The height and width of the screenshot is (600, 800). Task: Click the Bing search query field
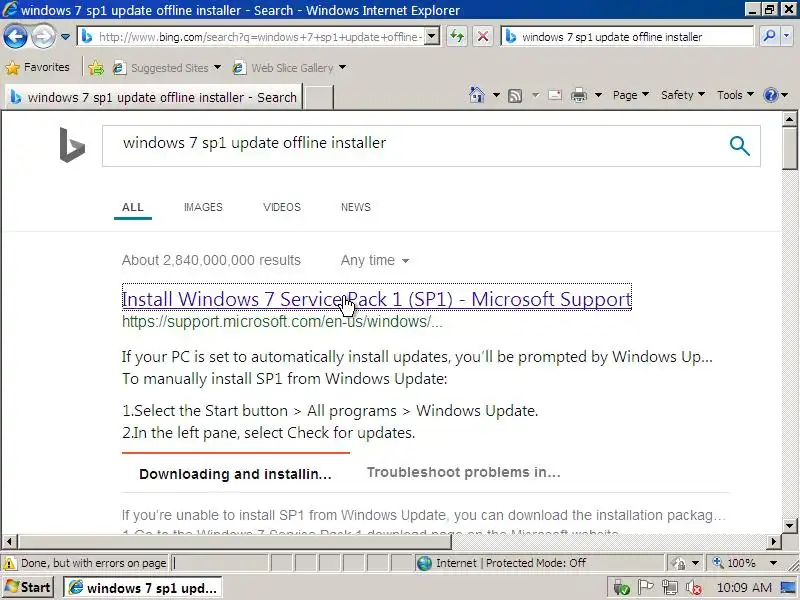pyautogui.click(x=413, y=145)
